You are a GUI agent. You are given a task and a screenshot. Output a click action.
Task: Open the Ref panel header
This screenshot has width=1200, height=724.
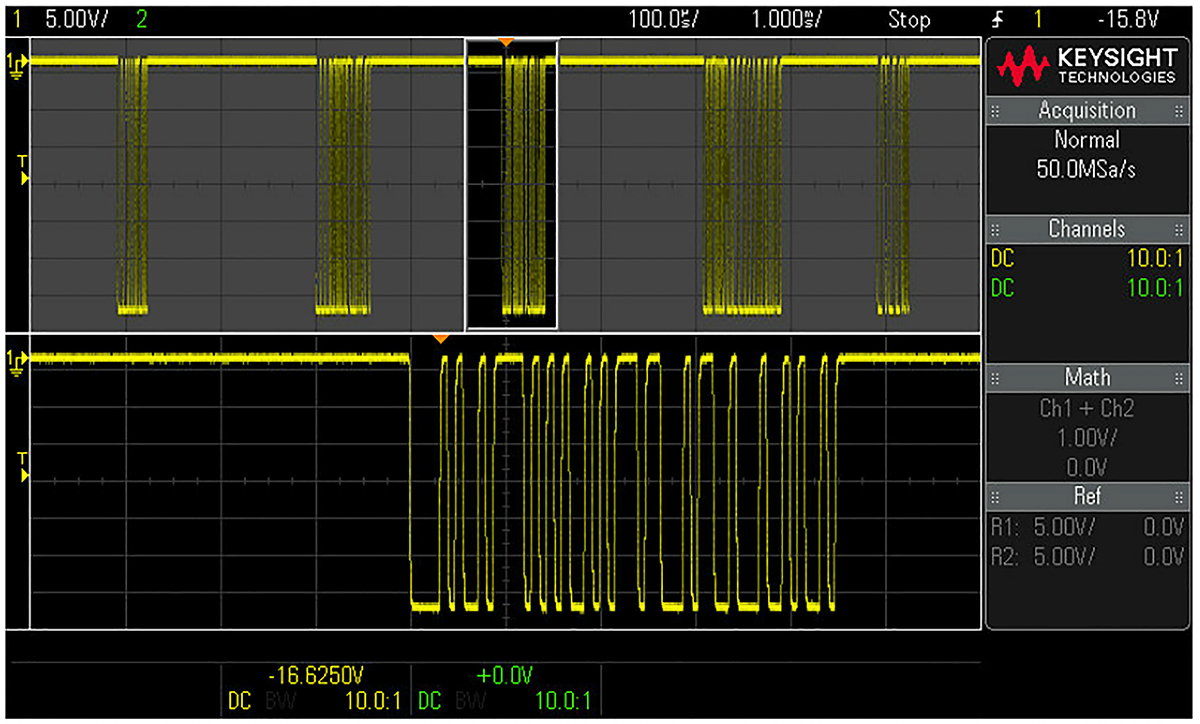click(1087, 496)
